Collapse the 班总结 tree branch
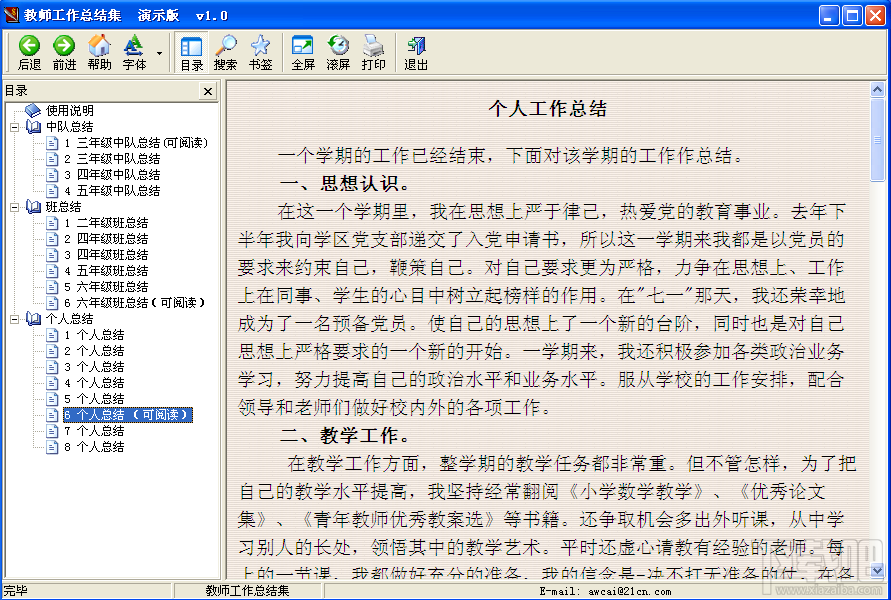The width and height of the screenshot is (891, 600). pyautogui.click(x=14, y=207)
